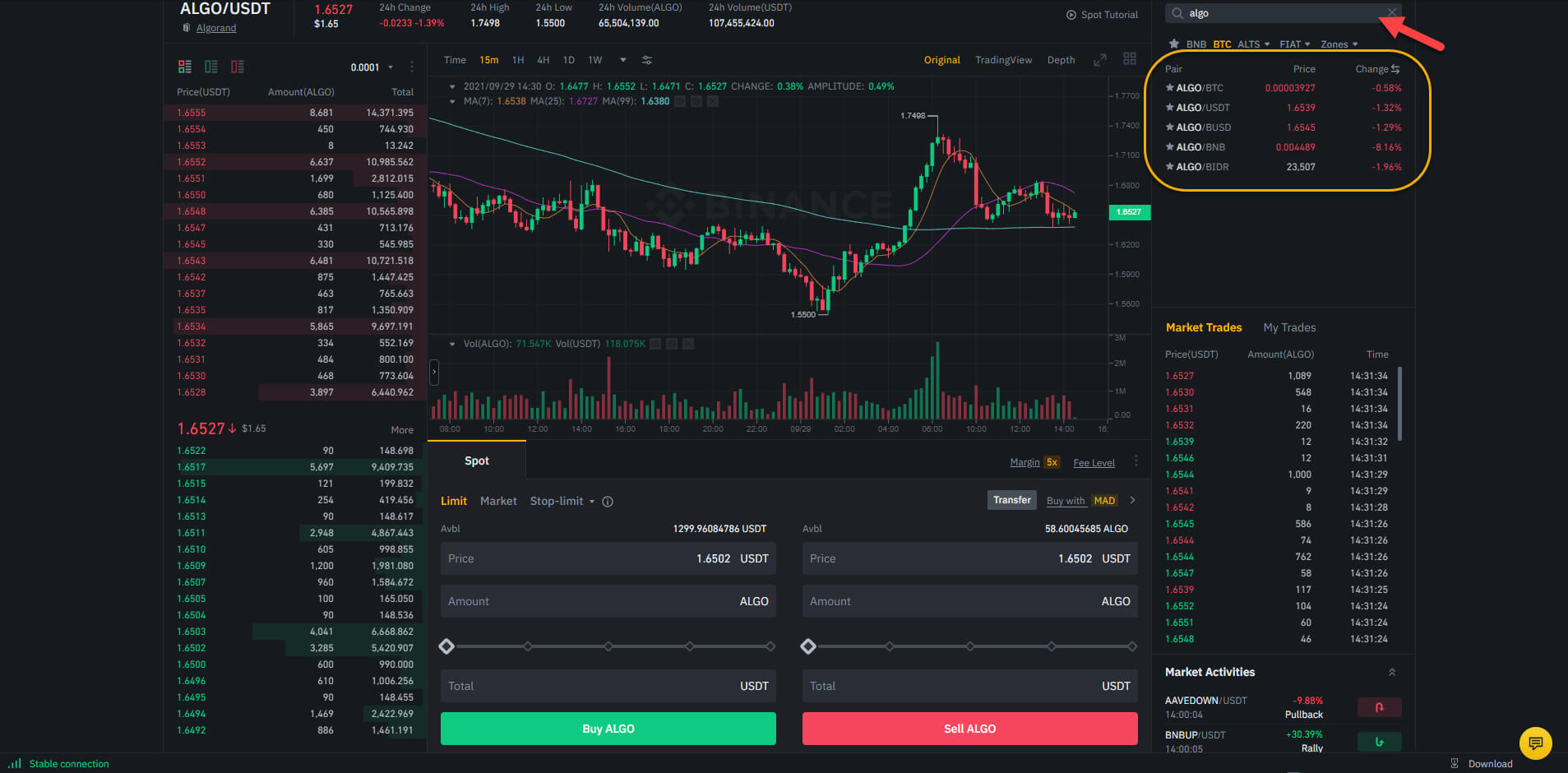Select 15m chart interval

click(x=489, y=60)
